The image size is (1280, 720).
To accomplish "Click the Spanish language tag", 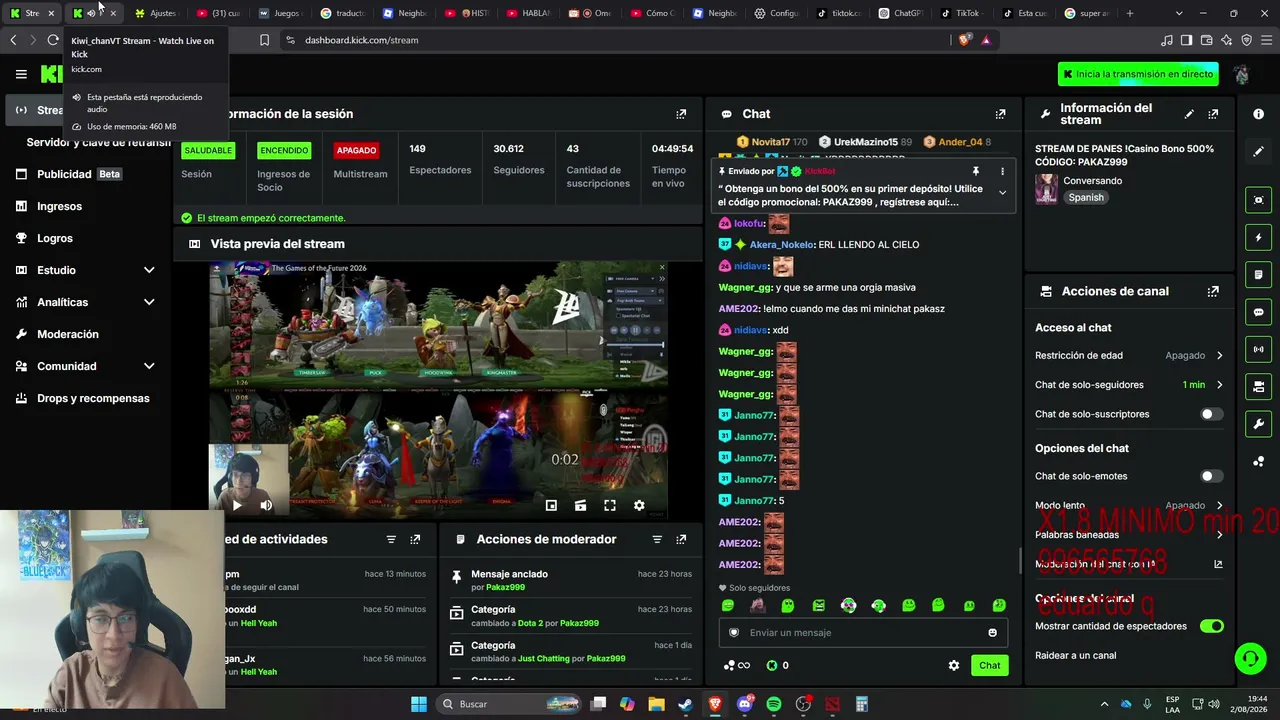I will 1086,197.
